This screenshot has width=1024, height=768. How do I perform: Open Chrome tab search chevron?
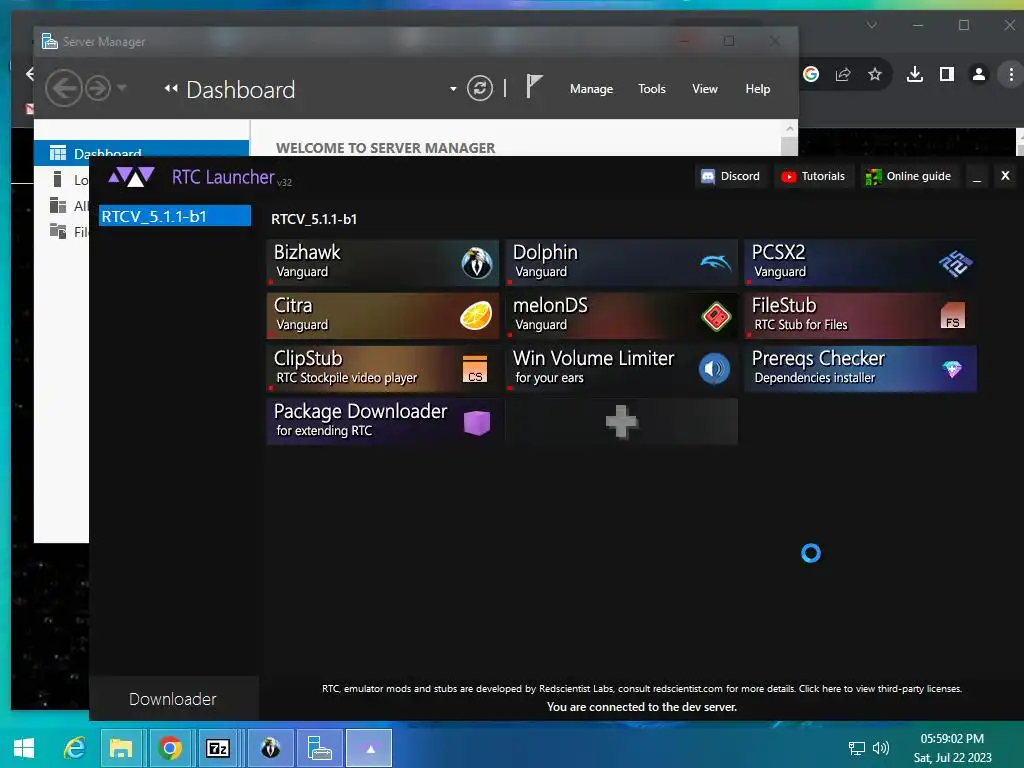(872, 25)
